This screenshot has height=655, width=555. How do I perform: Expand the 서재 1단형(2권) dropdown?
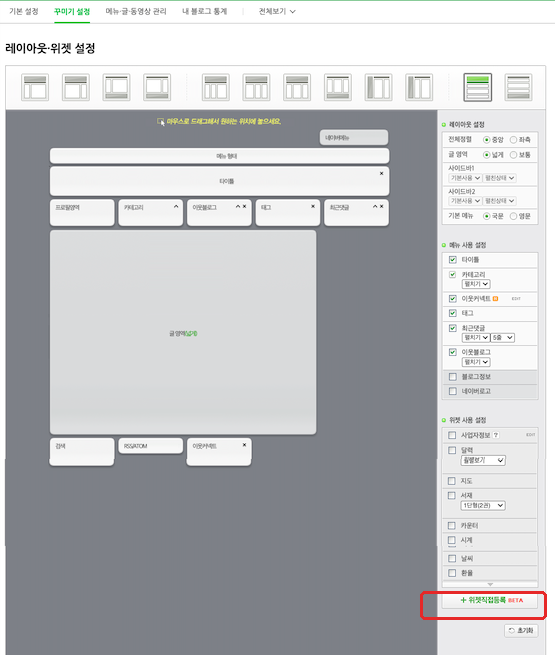pyautogui.click(x=483, y=505)
